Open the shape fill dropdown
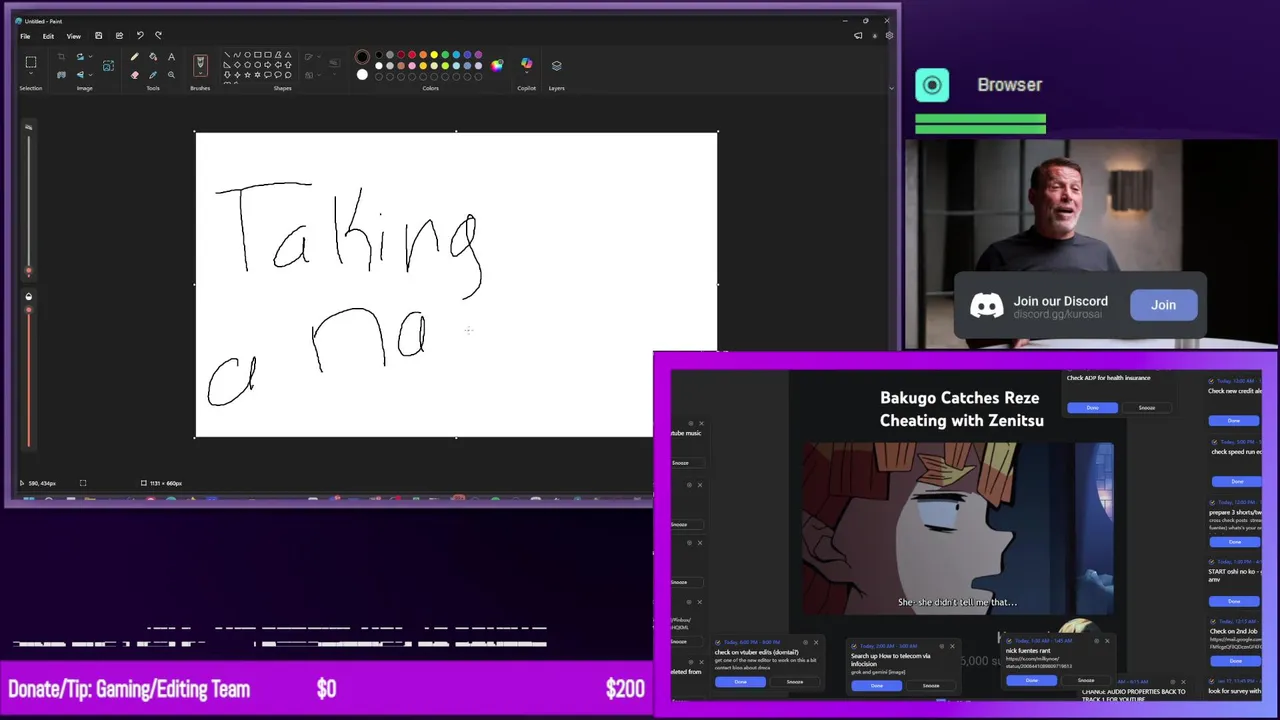Viewport: 1280px width, 720px height. click(319, 75)
